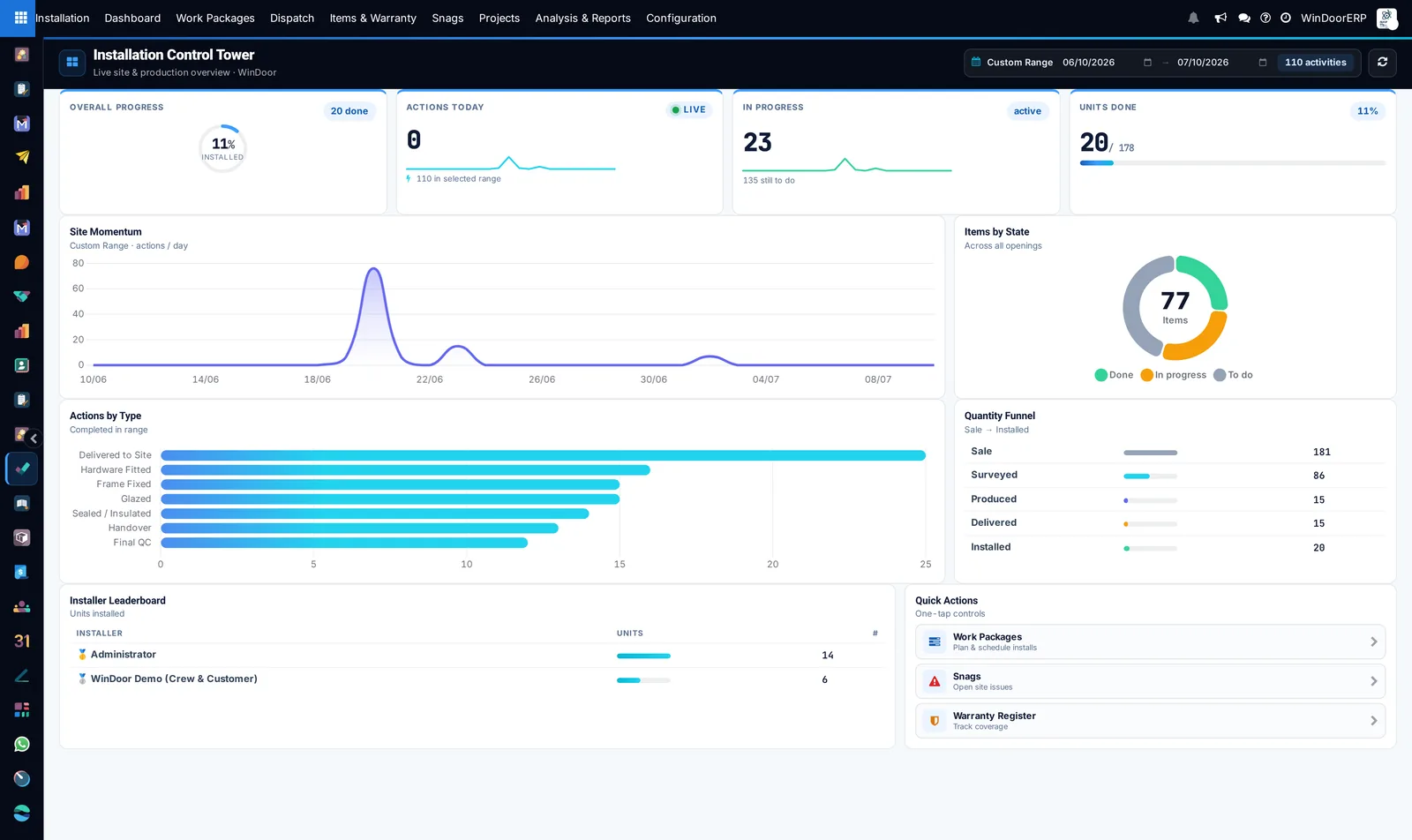Open the Warranty Register quick action
Screen dimensions: 1412x840
(1150, 721)
